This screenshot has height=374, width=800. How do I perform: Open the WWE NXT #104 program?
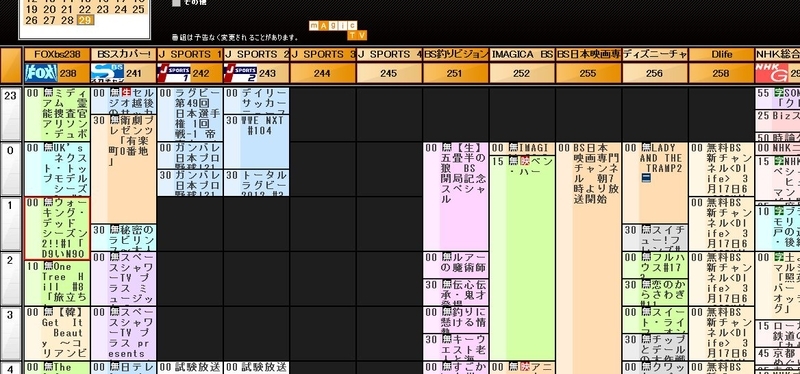click(x=256, y=141)
